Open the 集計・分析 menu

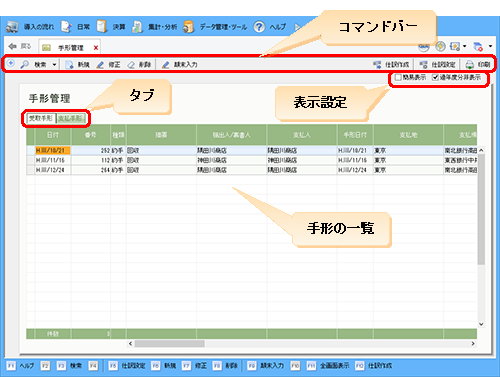tap(155, 27)
